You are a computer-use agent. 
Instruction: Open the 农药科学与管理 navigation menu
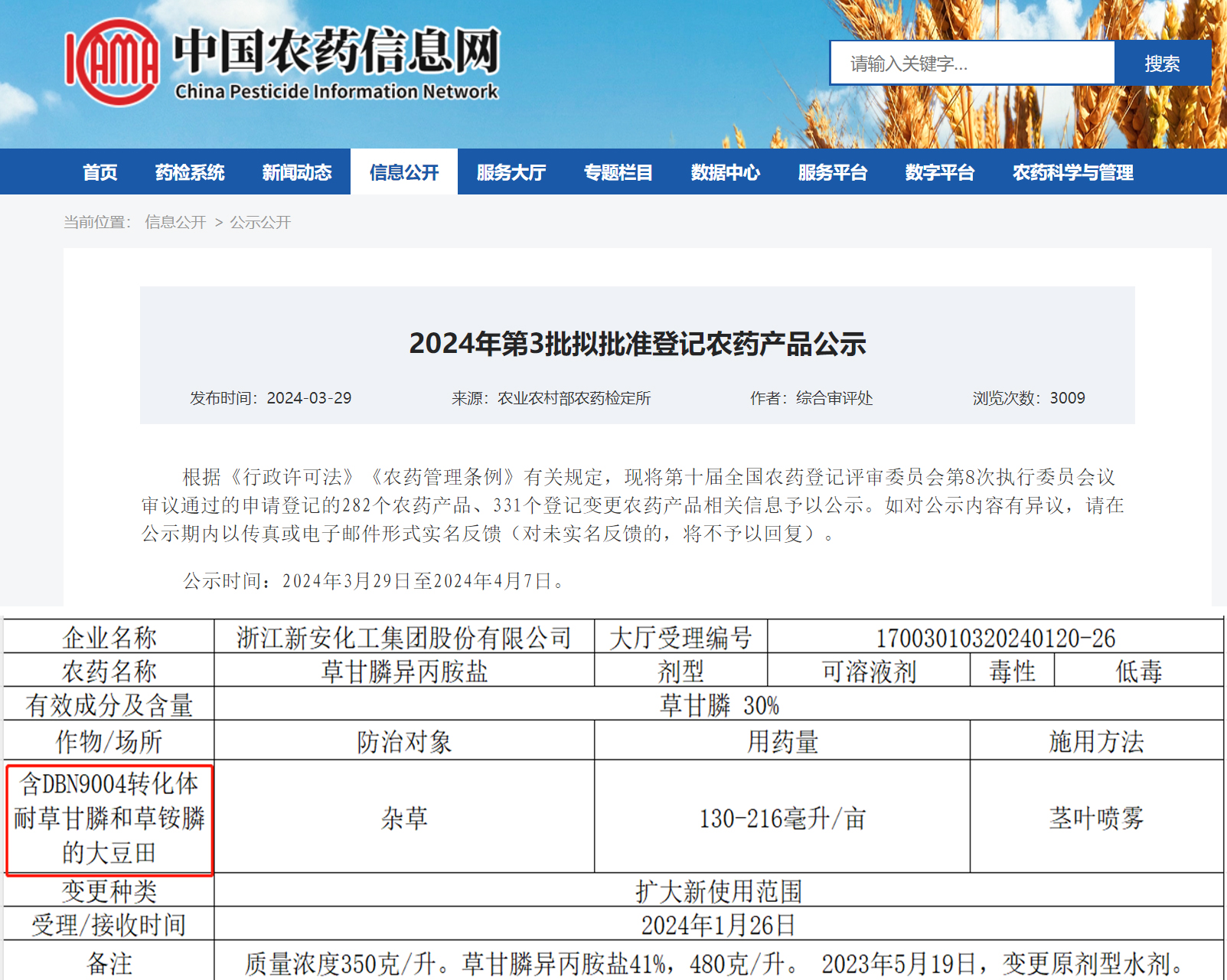point(1072,172)
